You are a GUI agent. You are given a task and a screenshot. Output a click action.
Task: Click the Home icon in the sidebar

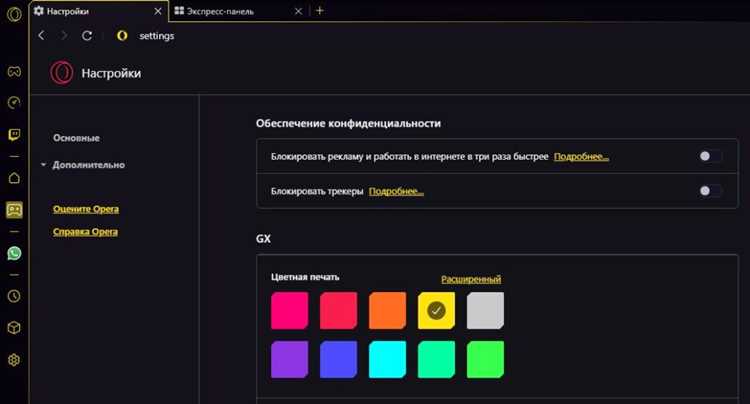point(14,178)
